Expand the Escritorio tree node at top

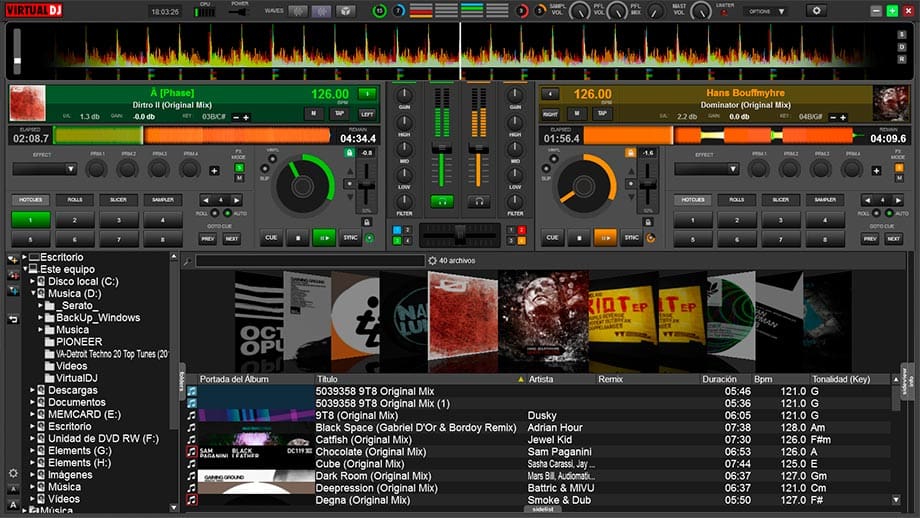[25, 257]
